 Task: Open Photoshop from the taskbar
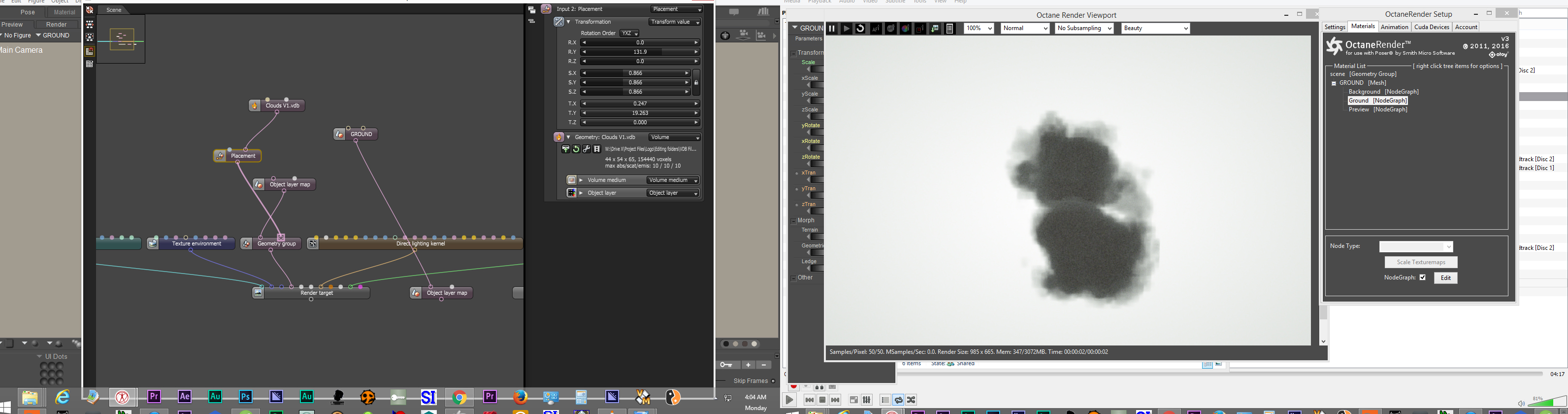[246, 397]
